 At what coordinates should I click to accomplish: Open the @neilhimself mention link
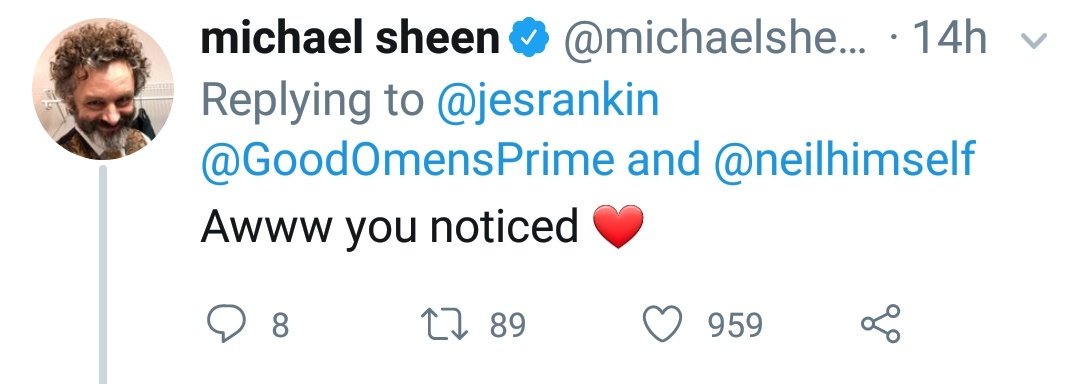pyautogui.click(x=844, y=160)
